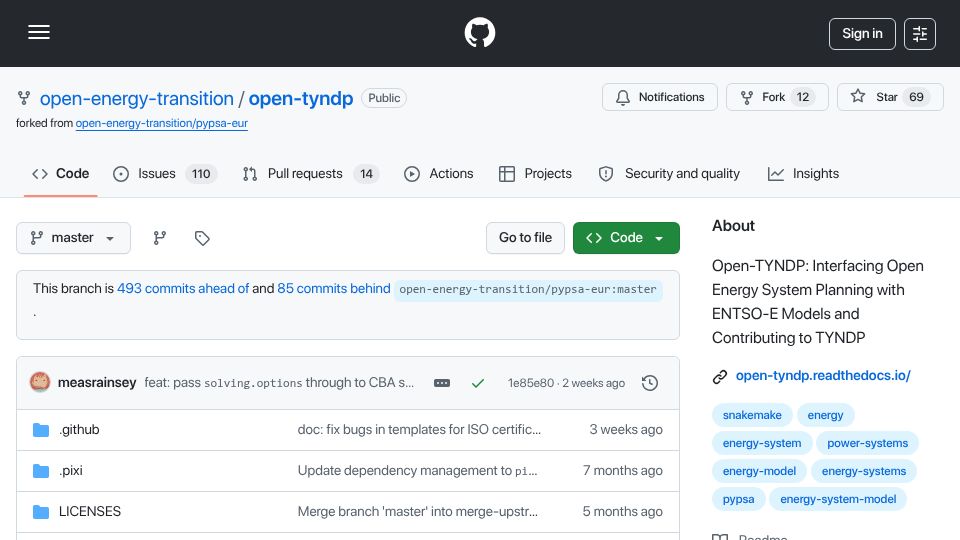The image size is (960, 540).
Task: View commit checks green checkmark
Action: 478,383
